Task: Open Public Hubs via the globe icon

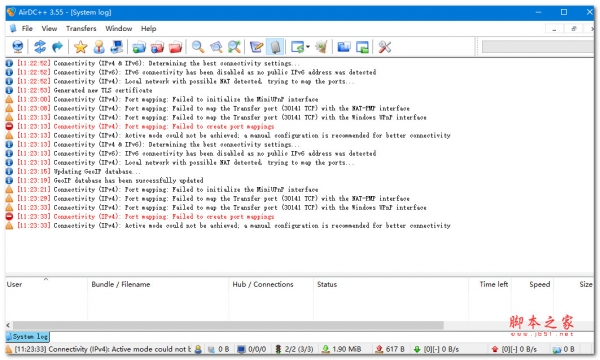Action: 18,47
